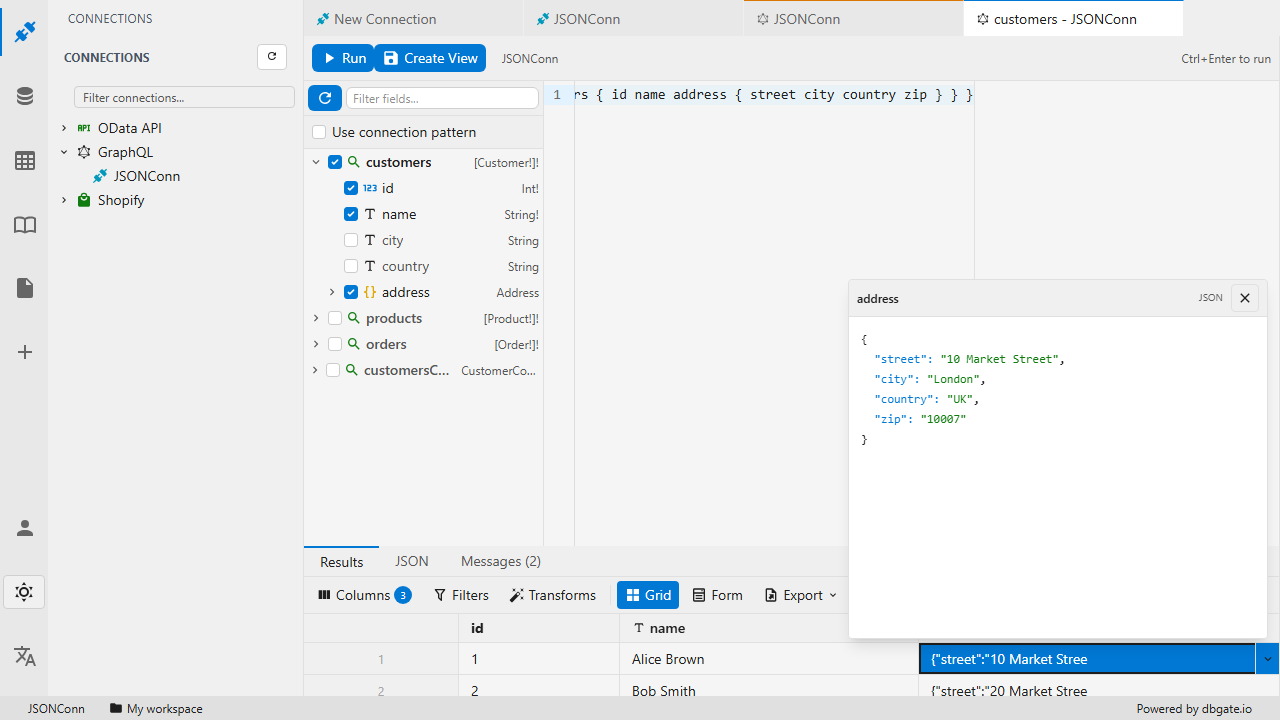Click the name column header

[769, 628]
